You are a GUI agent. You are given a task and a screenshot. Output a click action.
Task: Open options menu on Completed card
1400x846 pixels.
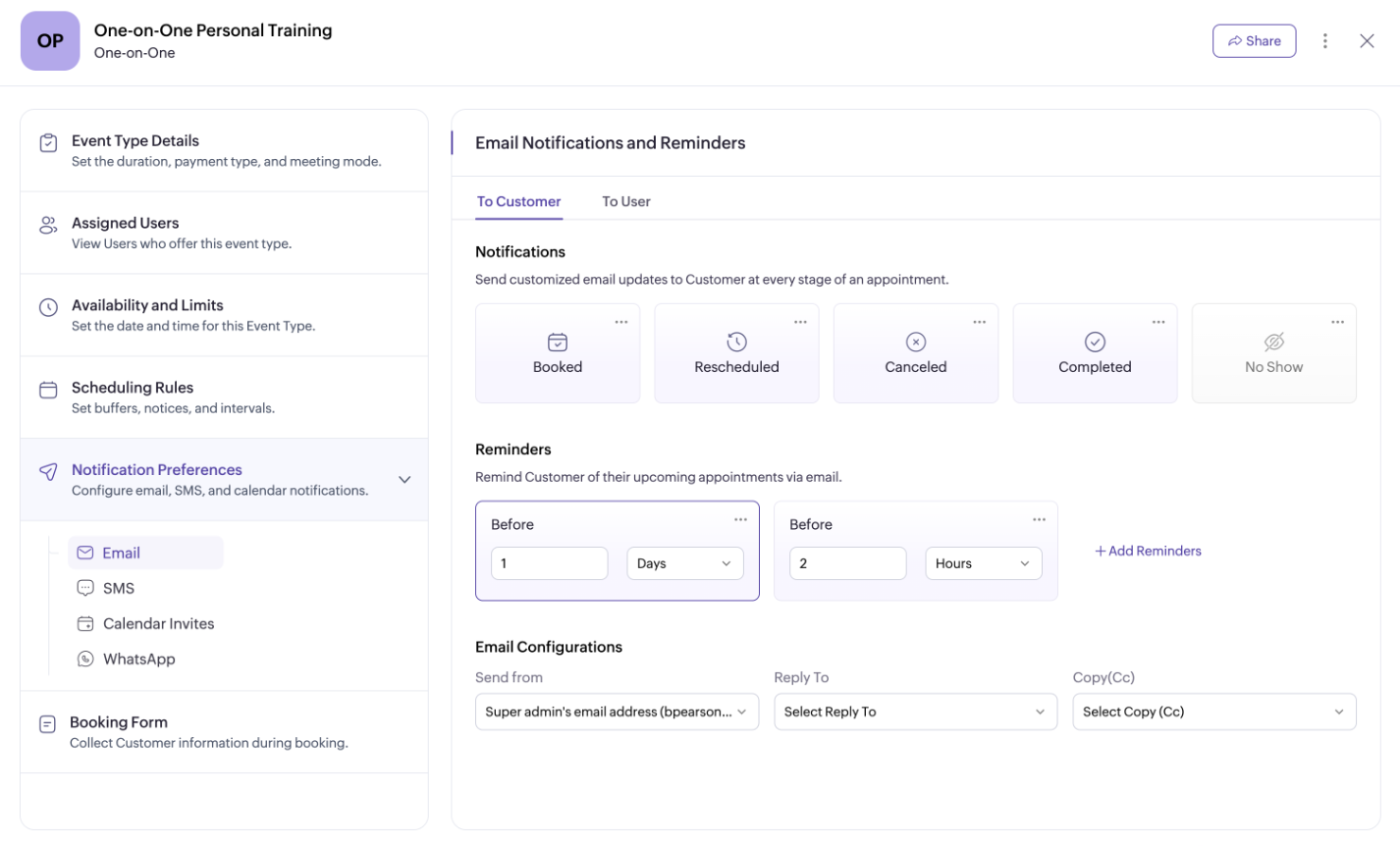[1158, 322]
